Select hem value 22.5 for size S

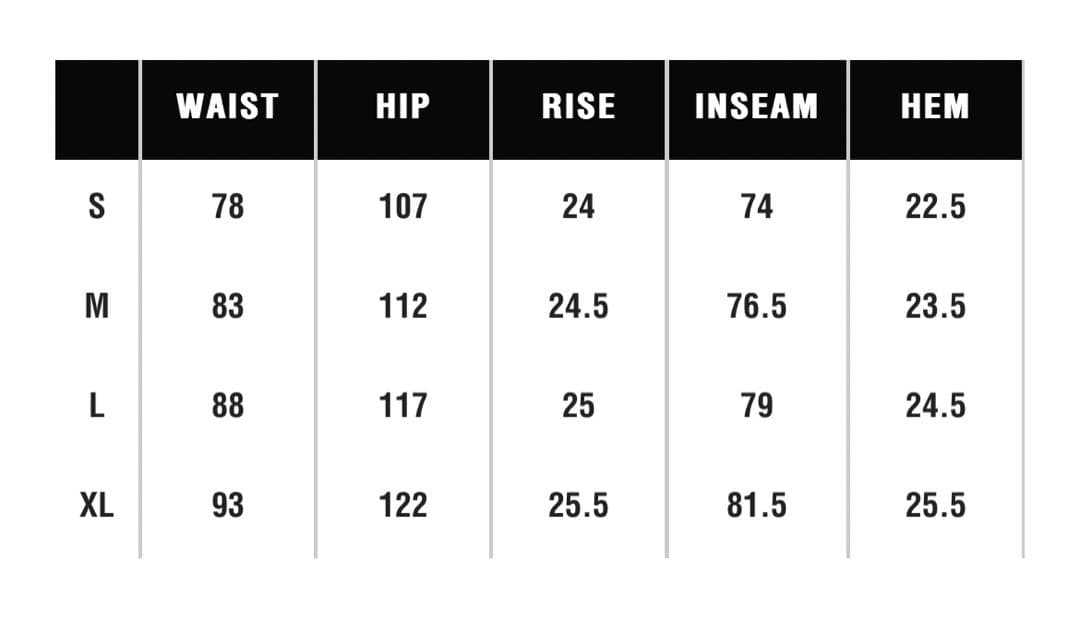tap(936, 207)
